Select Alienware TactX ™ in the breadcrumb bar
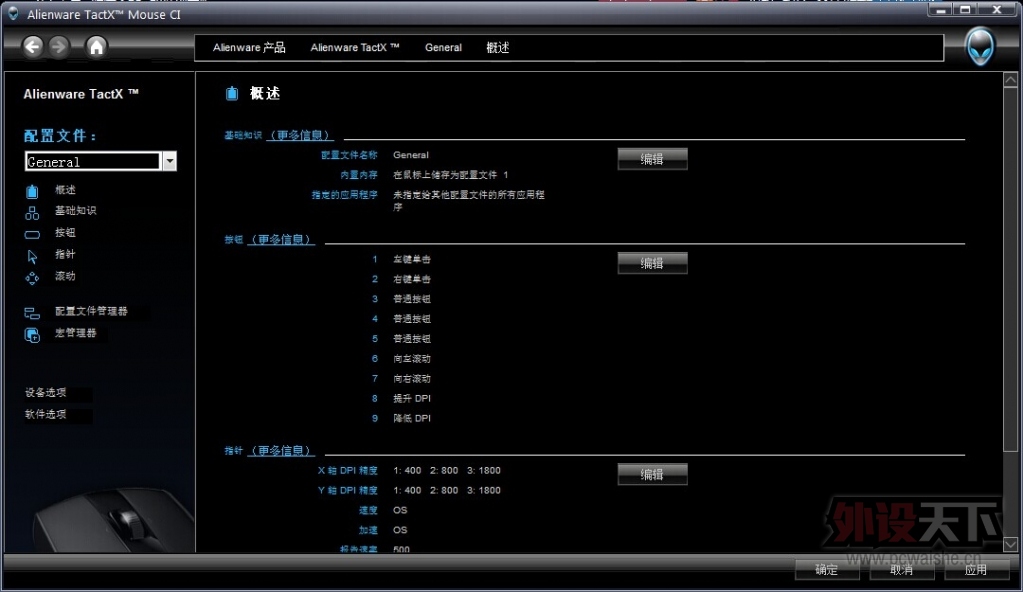Image resolution: width=1023 pixels, height=592 pixels. click(x=355, y=48)
